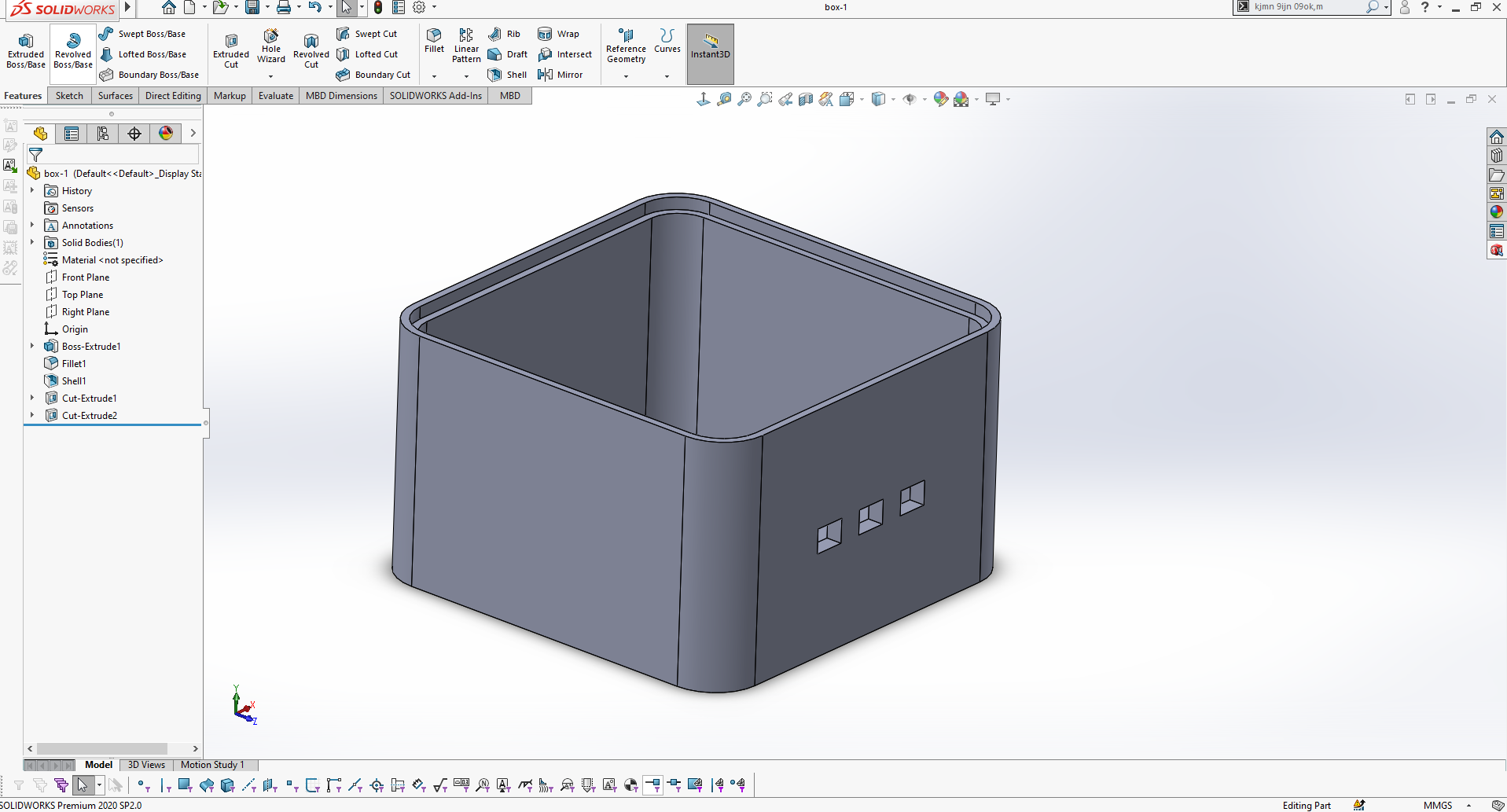Select Material <not specified> item

point(112,260)
